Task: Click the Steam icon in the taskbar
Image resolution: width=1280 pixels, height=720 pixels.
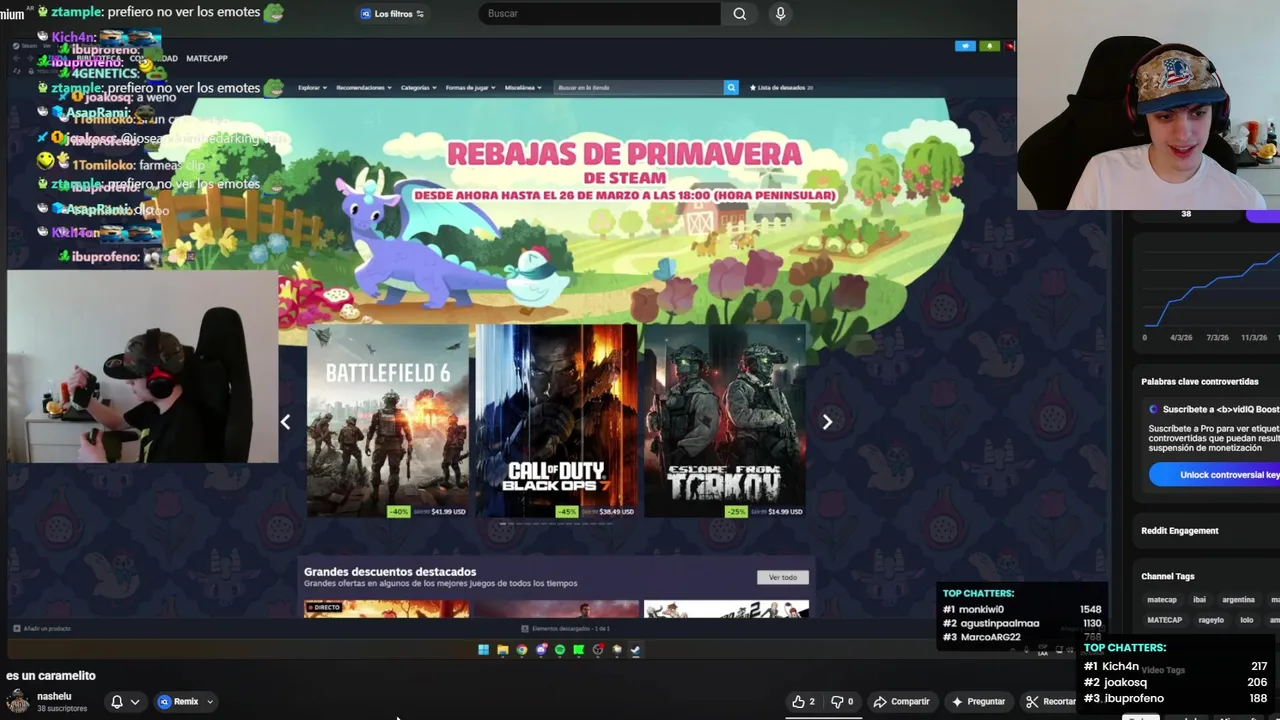Action: point(635,650)
